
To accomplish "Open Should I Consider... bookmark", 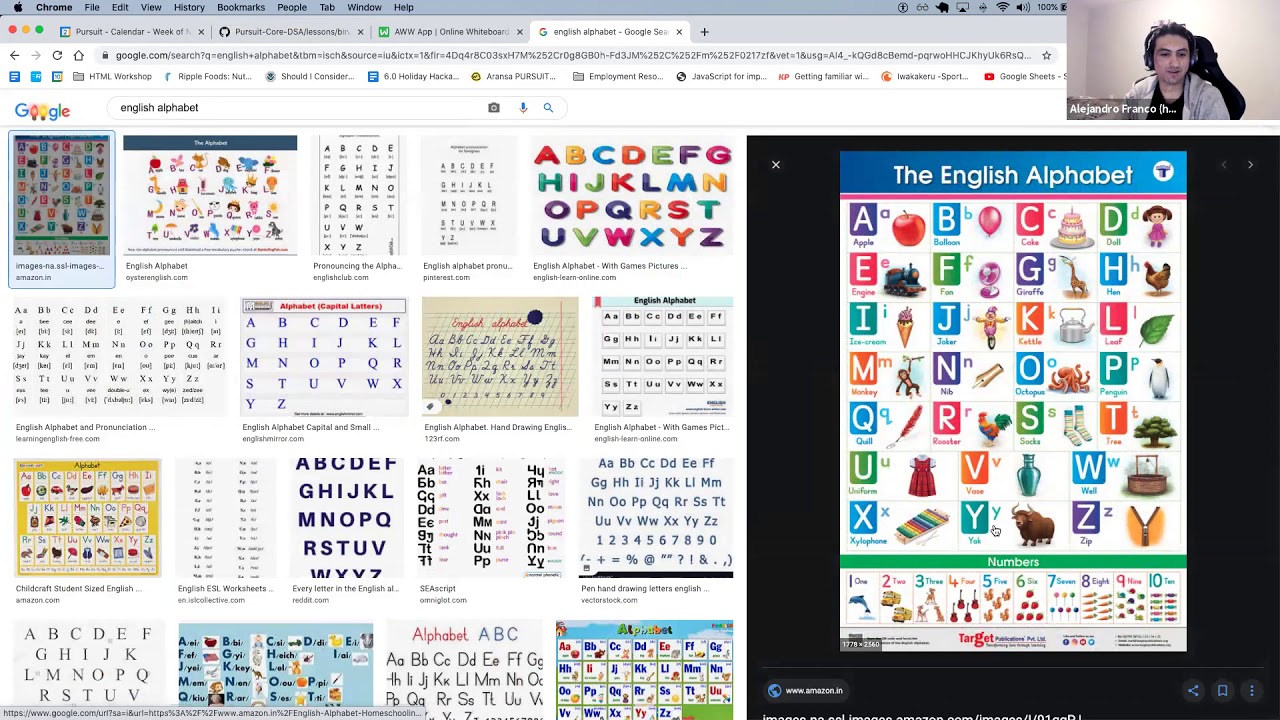I will pos(310,76).
